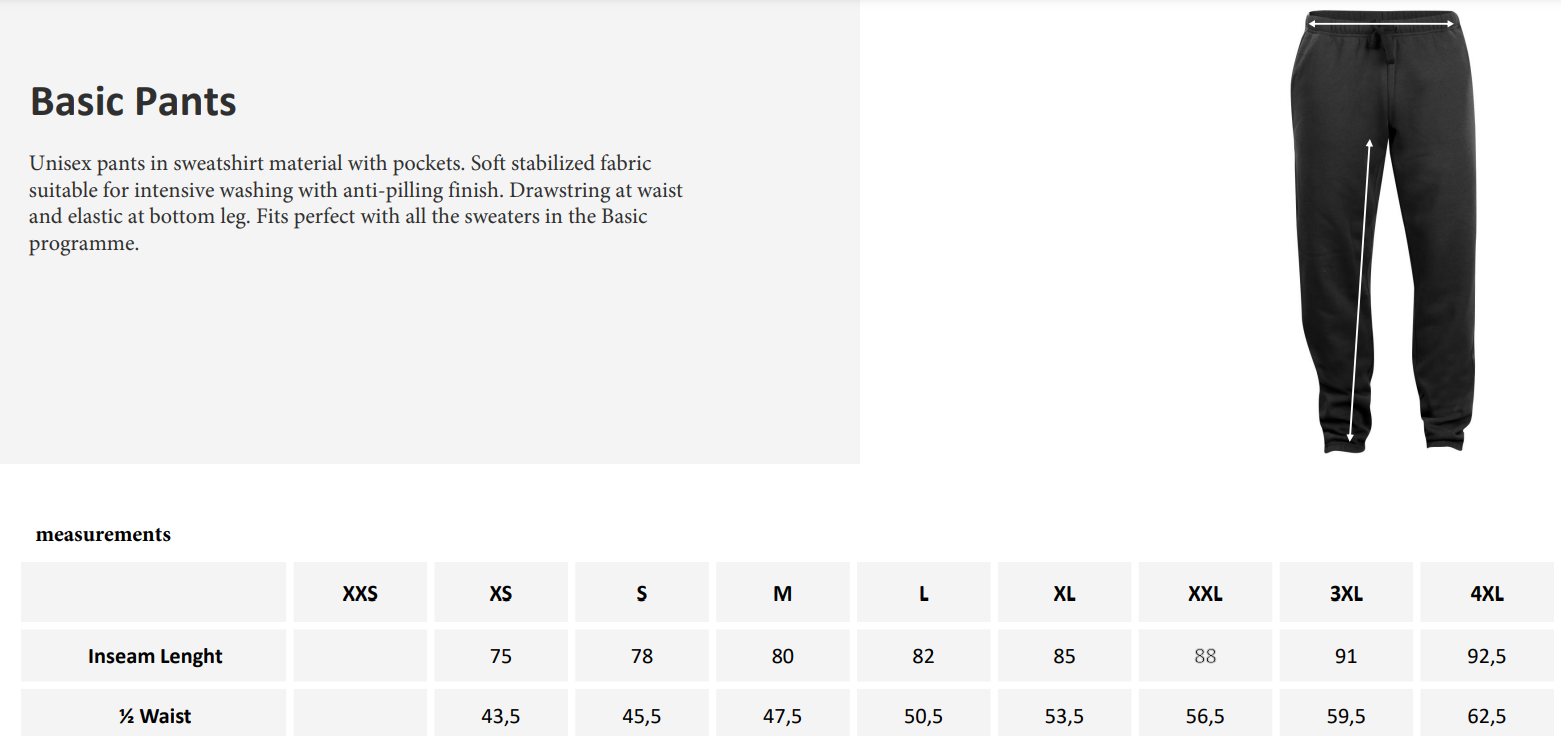Click the Basic Pants heading

[133, 102]
